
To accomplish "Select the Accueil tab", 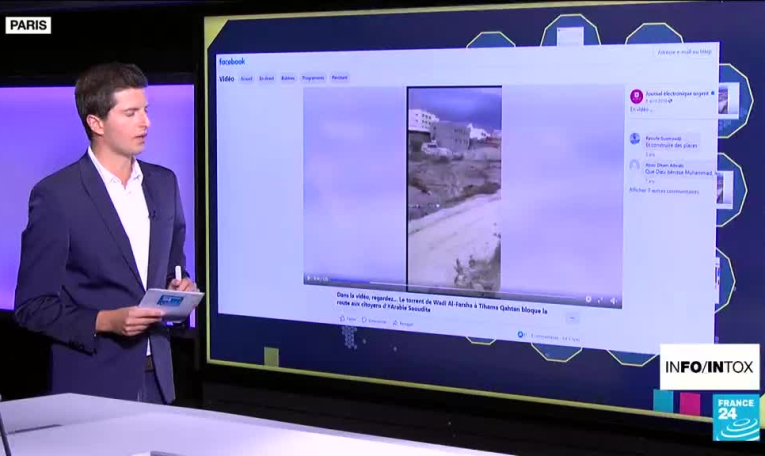I will point(246,79).
